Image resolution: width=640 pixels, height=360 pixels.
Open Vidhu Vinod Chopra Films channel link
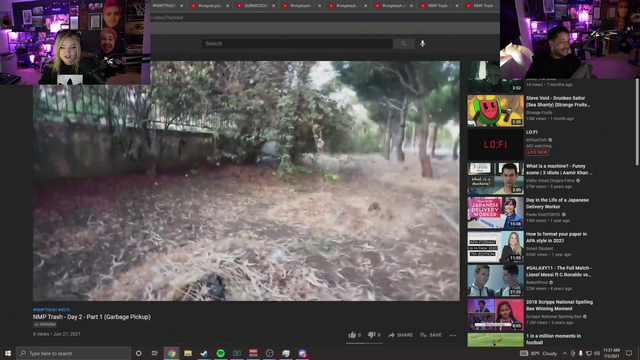(x=550, y=180)
